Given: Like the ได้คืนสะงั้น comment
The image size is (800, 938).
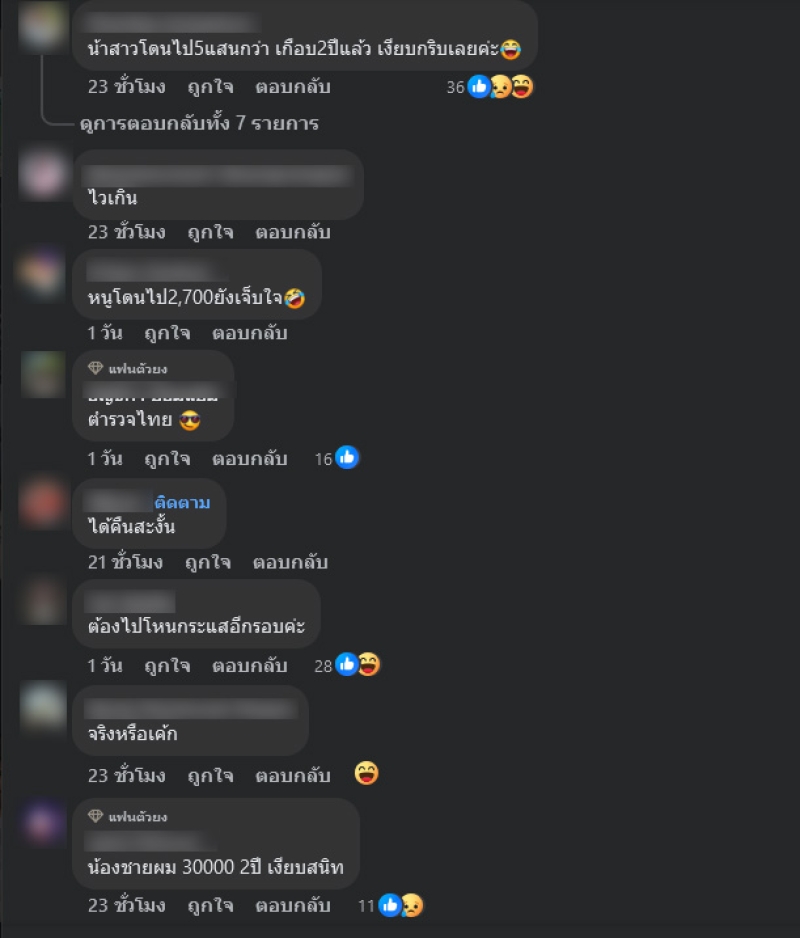Looking at the screenshot, I should tap(208, 562).
